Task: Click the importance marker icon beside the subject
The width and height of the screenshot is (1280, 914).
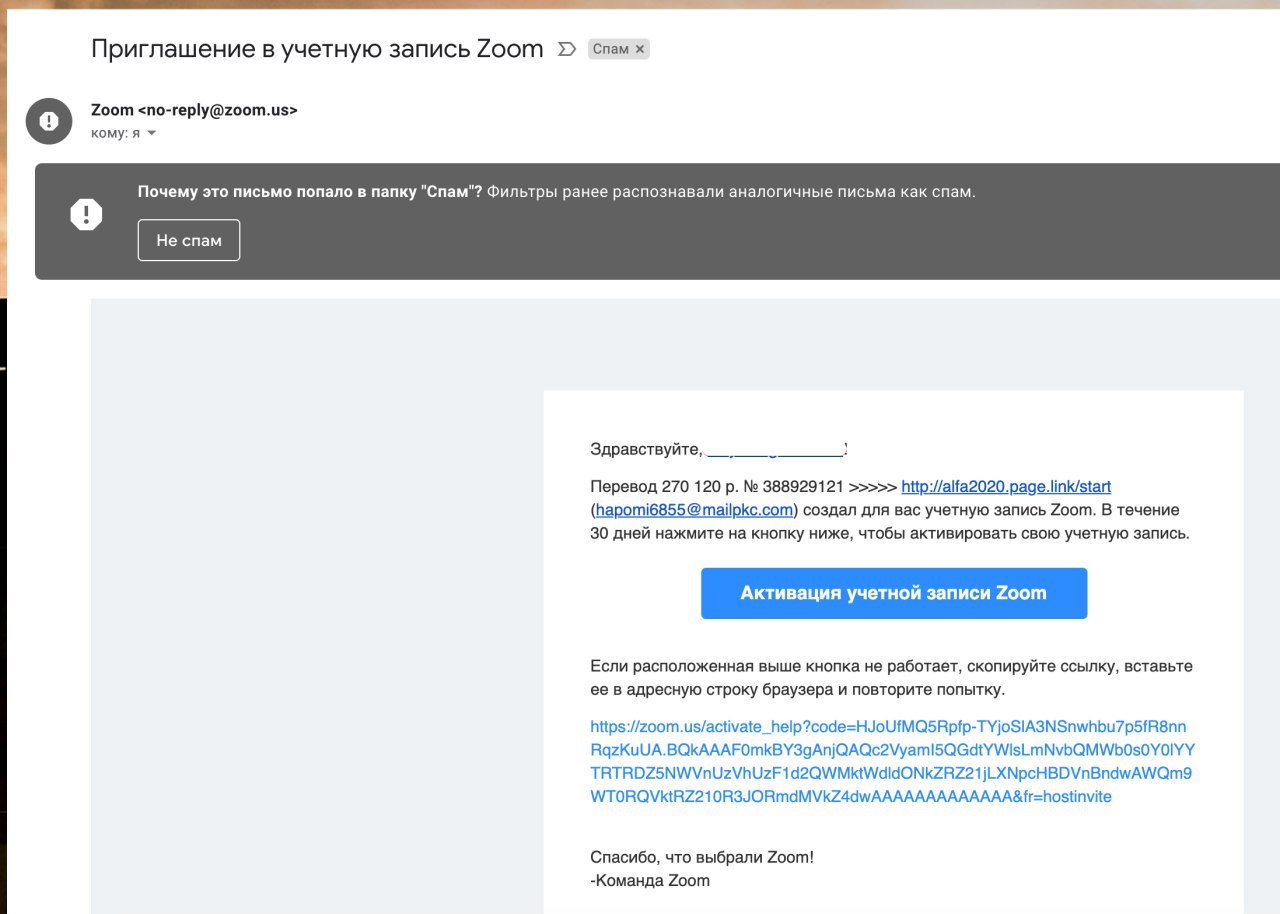Action: click(567, 49)
